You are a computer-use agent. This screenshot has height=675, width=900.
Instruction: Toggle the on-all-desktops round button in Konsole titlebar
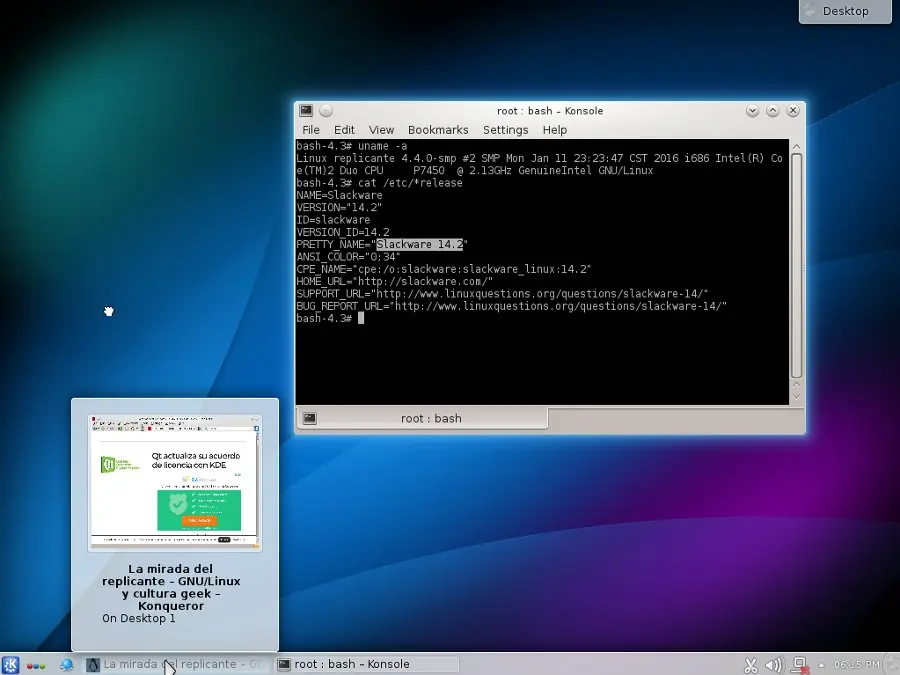(325, 110)
